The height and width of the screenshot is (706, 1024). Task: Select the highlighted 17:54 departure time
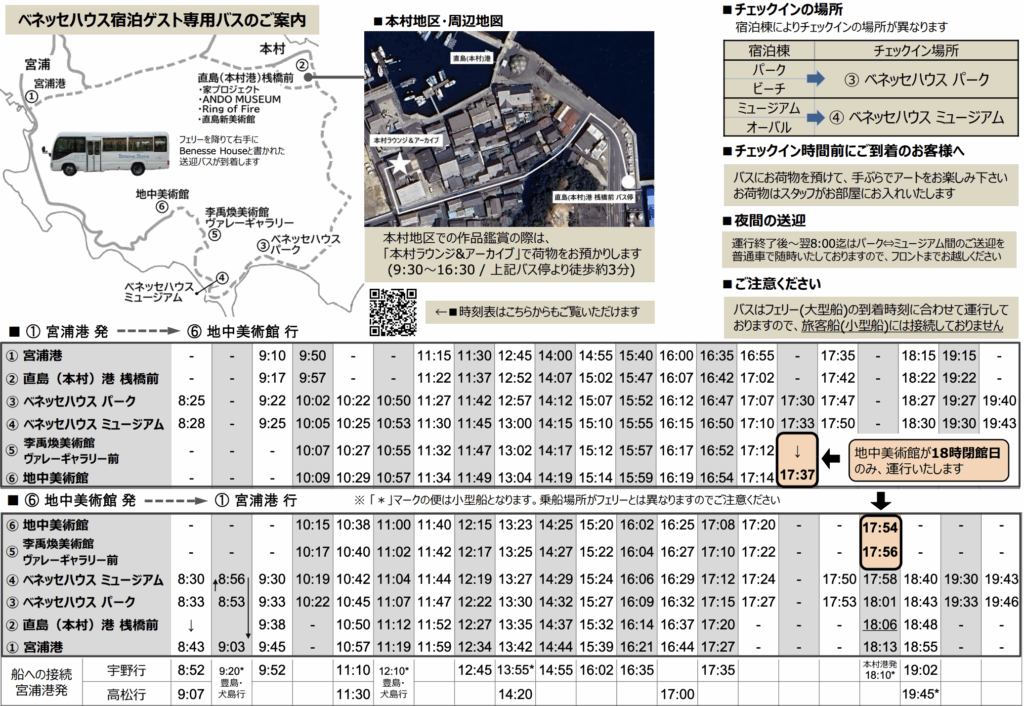pos(880,526)
